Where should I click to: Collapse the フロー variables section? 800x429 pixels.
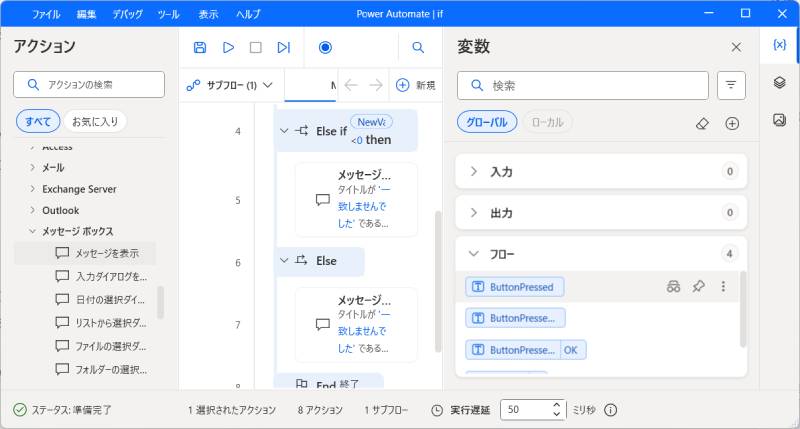tap(473, 254)
